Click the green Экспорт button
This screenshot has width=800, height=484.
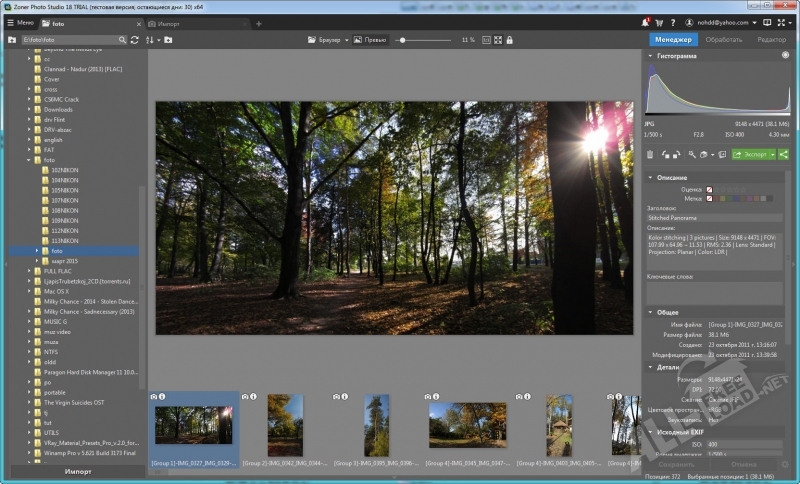751,155
